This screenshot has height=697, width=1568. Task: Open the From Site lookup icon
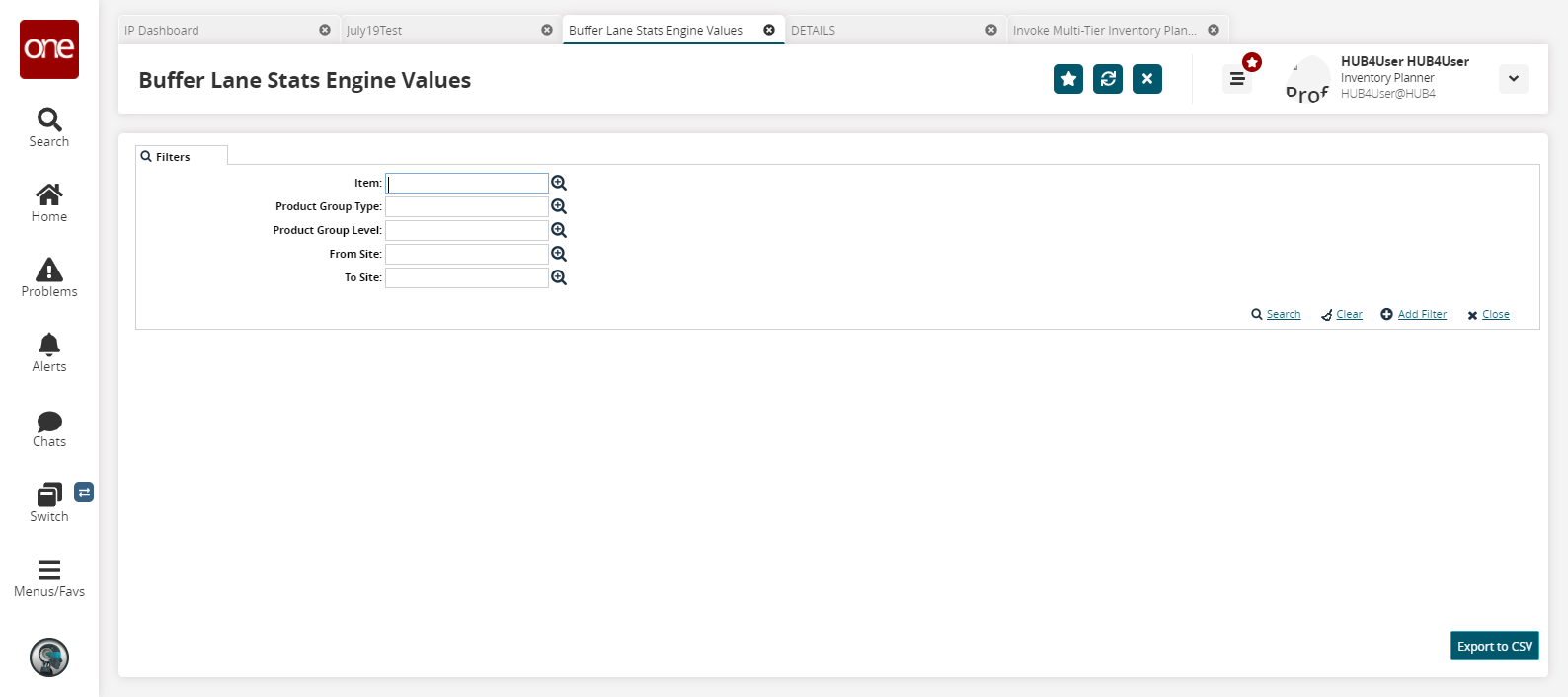[559, 254]
